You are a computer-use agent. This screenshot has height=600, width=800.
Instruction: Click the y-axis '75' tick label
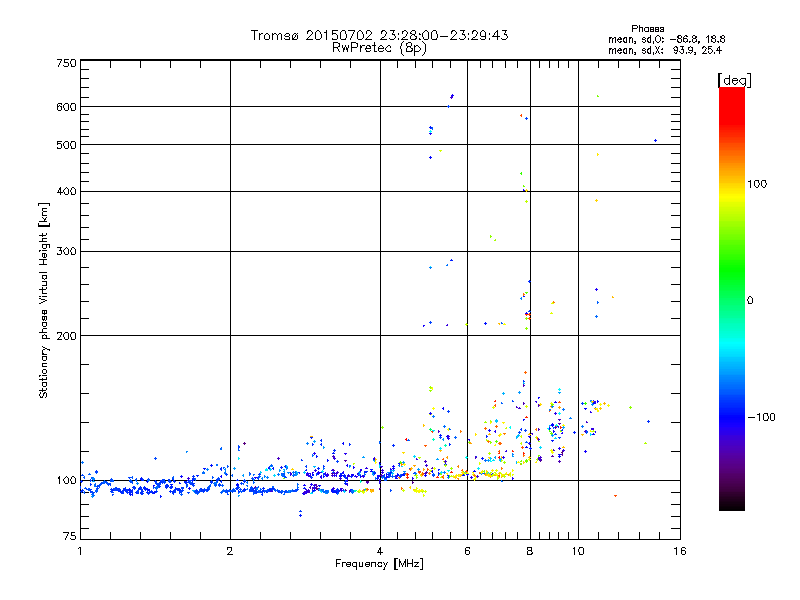click(70, 536)
